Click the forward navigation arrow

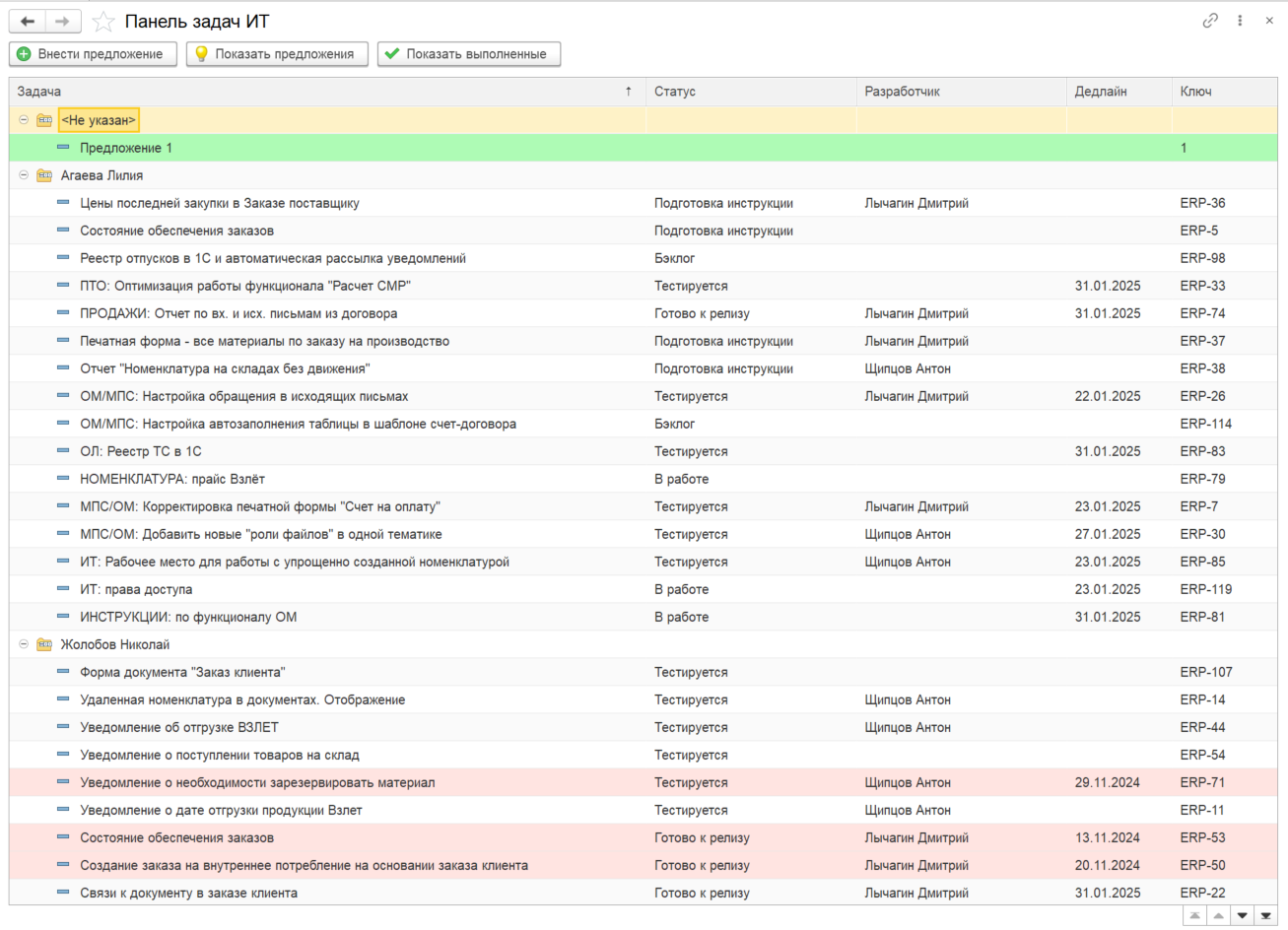point(63,21)
